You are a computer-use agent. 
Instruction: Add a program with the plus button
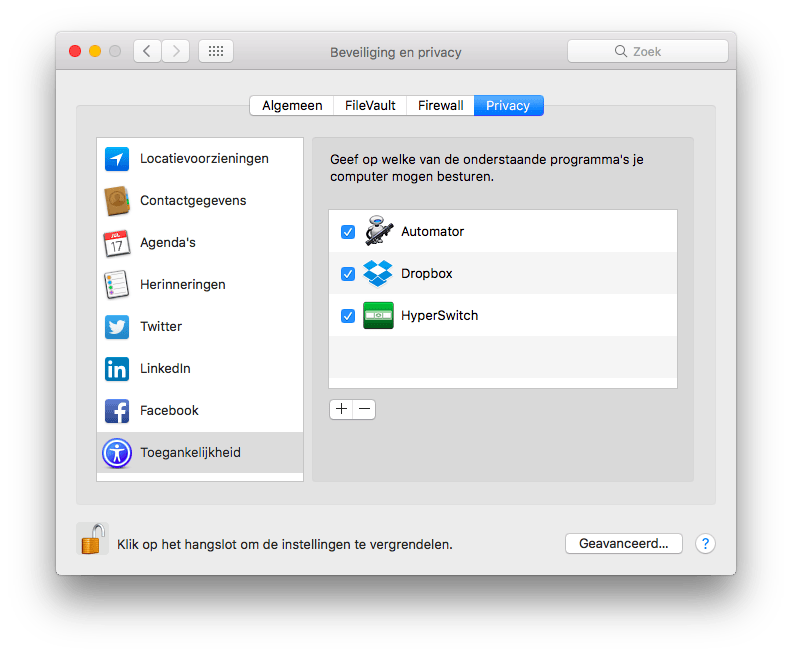[x=341, y=409]
